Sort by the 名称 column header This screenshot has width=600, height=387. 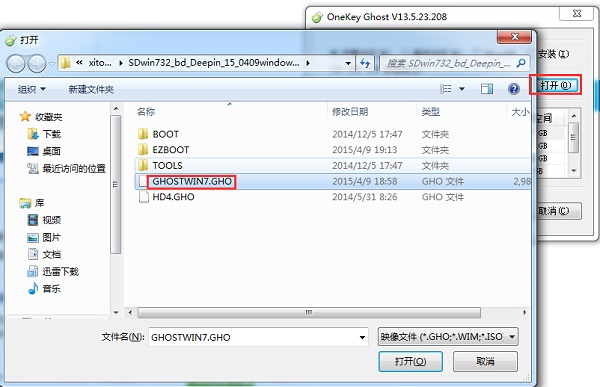click(146, 112)
